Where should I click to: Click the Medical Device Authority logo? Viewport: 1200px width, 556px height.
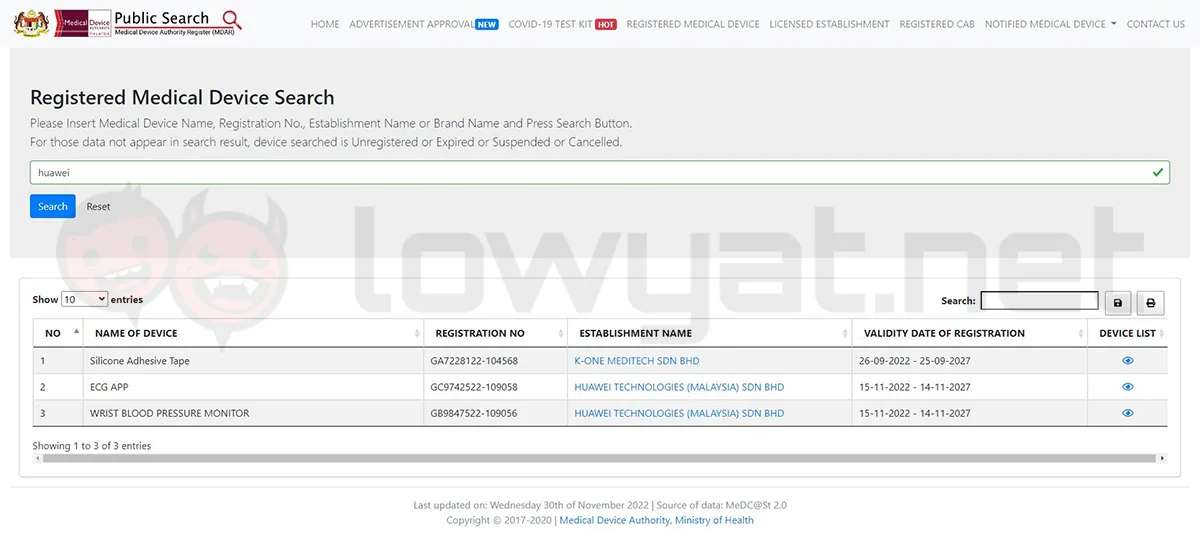click(x=83, y=22)
